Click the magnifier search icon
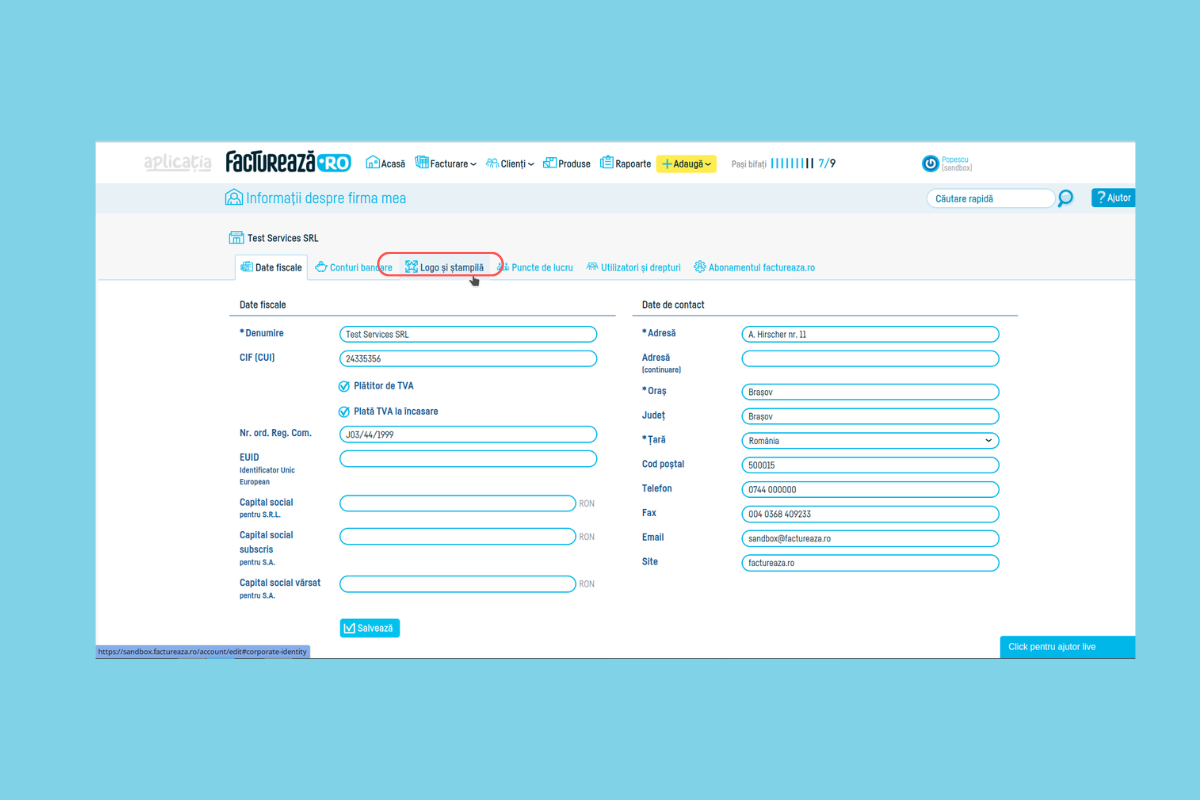This screenshot has width=1200, height=800. click(1066, 198)
